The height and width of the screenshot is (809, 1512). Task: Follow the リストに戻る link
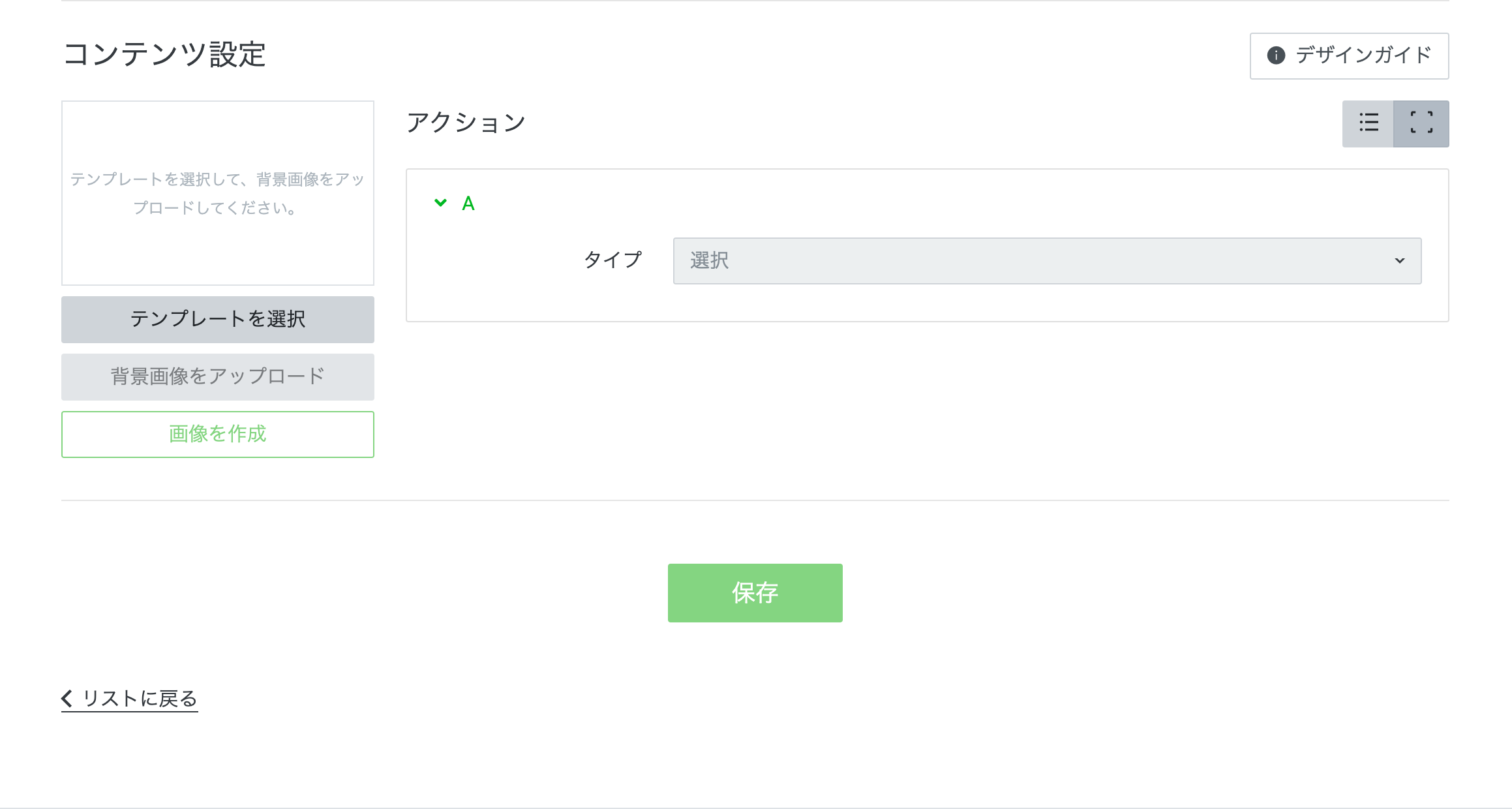[x=140, y=699]
